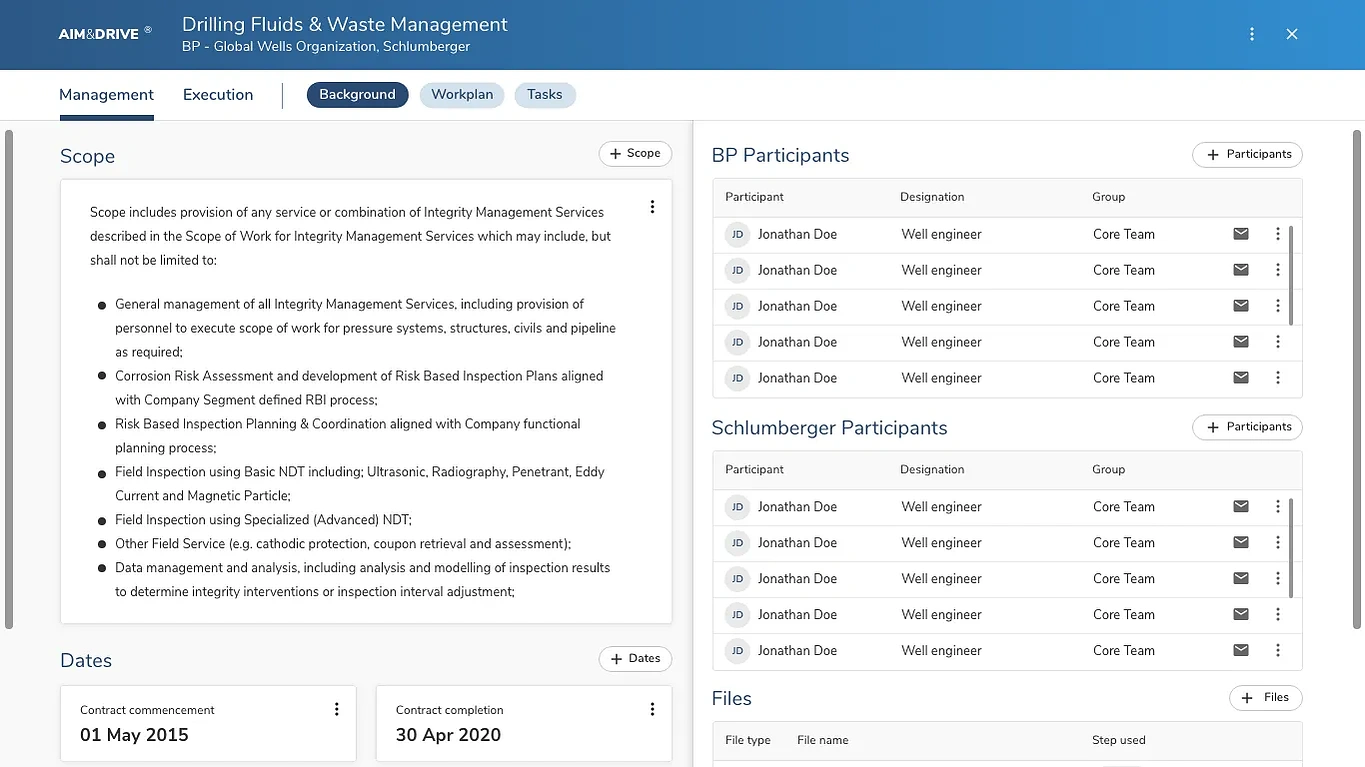Email fourth Jonathan Doe in Schlumberger Participants

[x=1241, y=615]
